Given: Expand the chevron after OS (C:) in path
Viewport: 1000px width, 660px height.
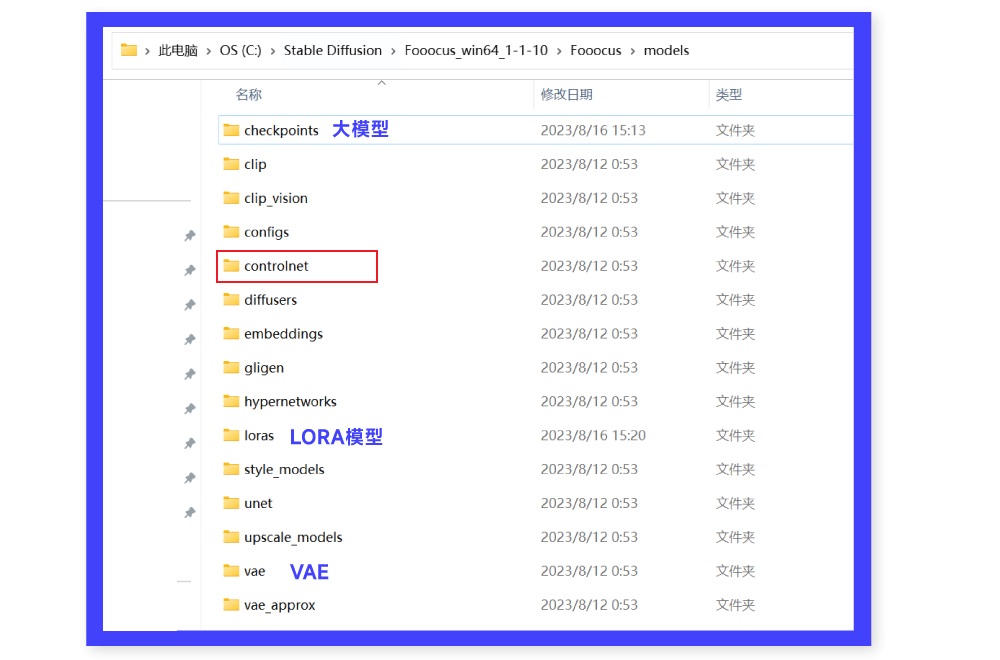Looking at the screenshot, I should [x=272, y=51].
